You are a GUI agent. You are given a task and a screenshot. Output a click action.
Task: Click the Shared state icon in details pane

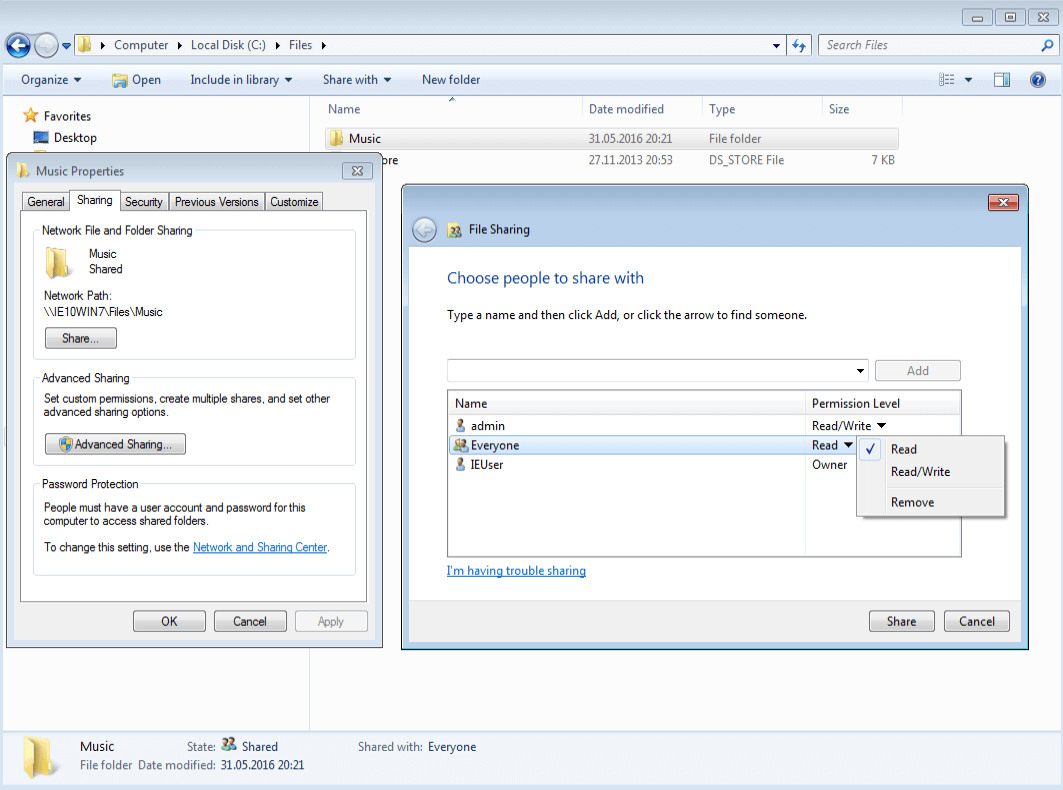tap(228, 746)
